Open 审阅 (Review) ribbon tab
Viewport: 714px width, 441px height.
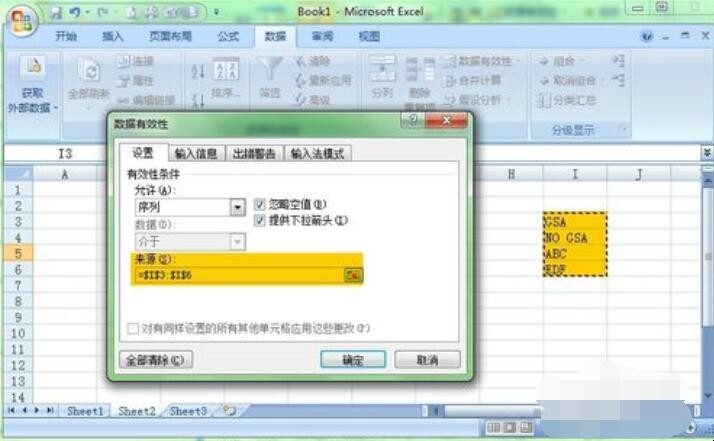pyautogui.click(x=322, y=36)
